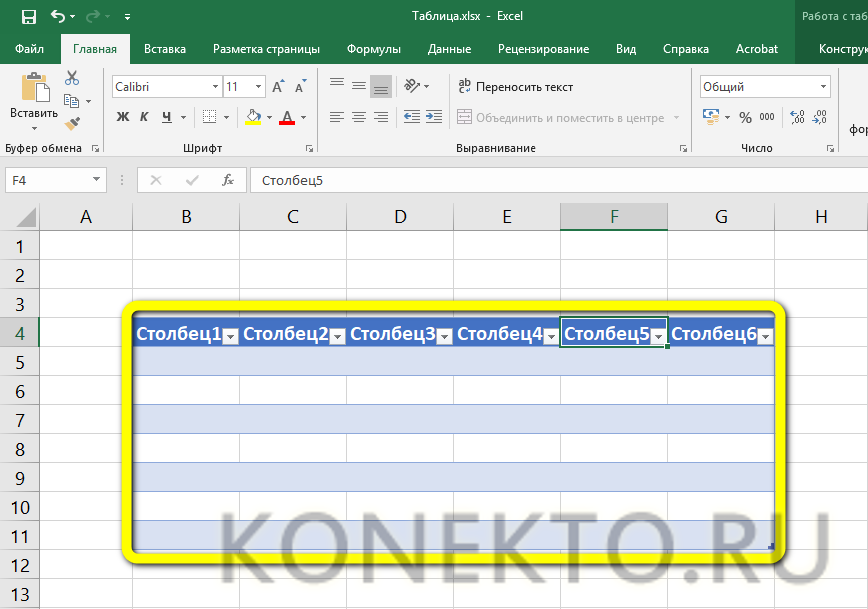Viewport: 868px width, 609px height.
Task: Click the increase indent icon
Action: [x=433, y=118]
